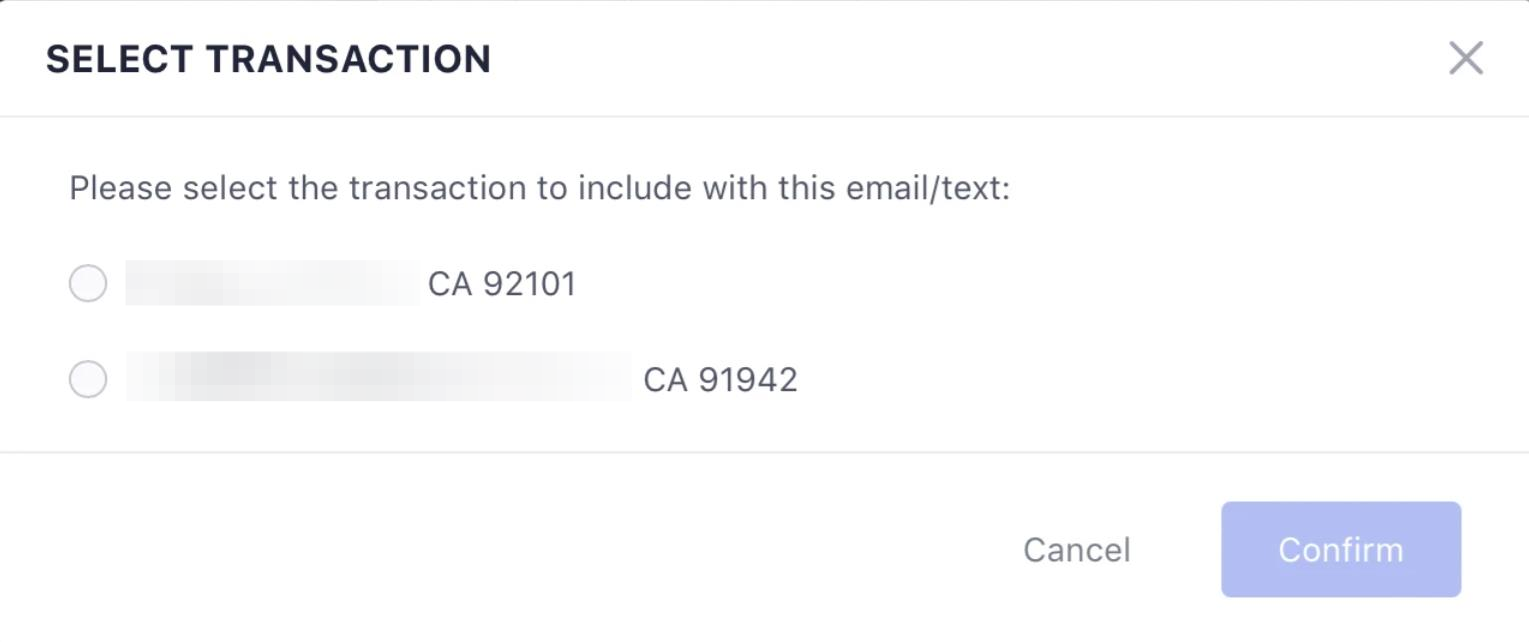The image size is (1529, 642).
Task: Click the 'Please select the transaction' instruction text
Action: point(400,188)
